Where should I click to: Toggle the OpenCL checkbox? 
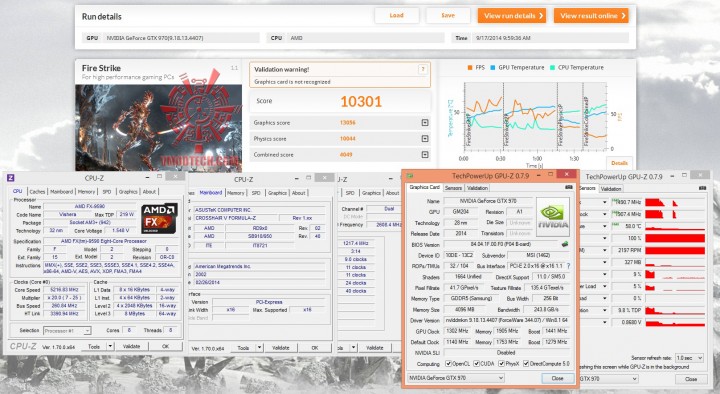(448, 364)
